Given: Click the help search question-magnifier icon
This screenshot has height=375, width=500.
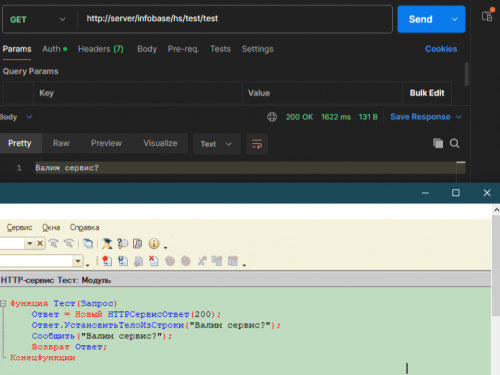Looking at the screenshot, I should coord(122,244).
